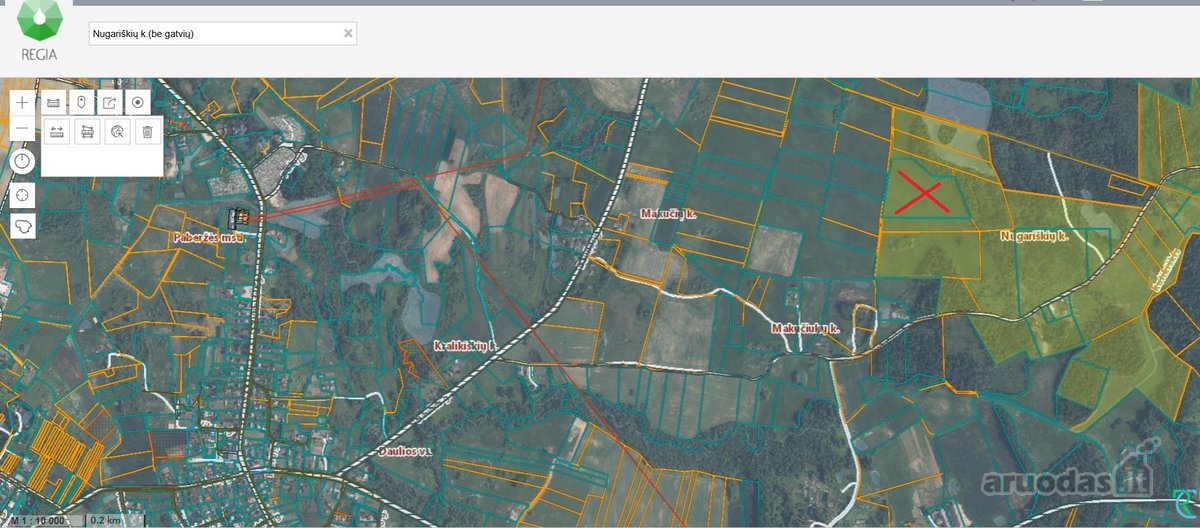Pick the select-measurement cursor tool
1200x528 pixels.
(x=117, y=131)
